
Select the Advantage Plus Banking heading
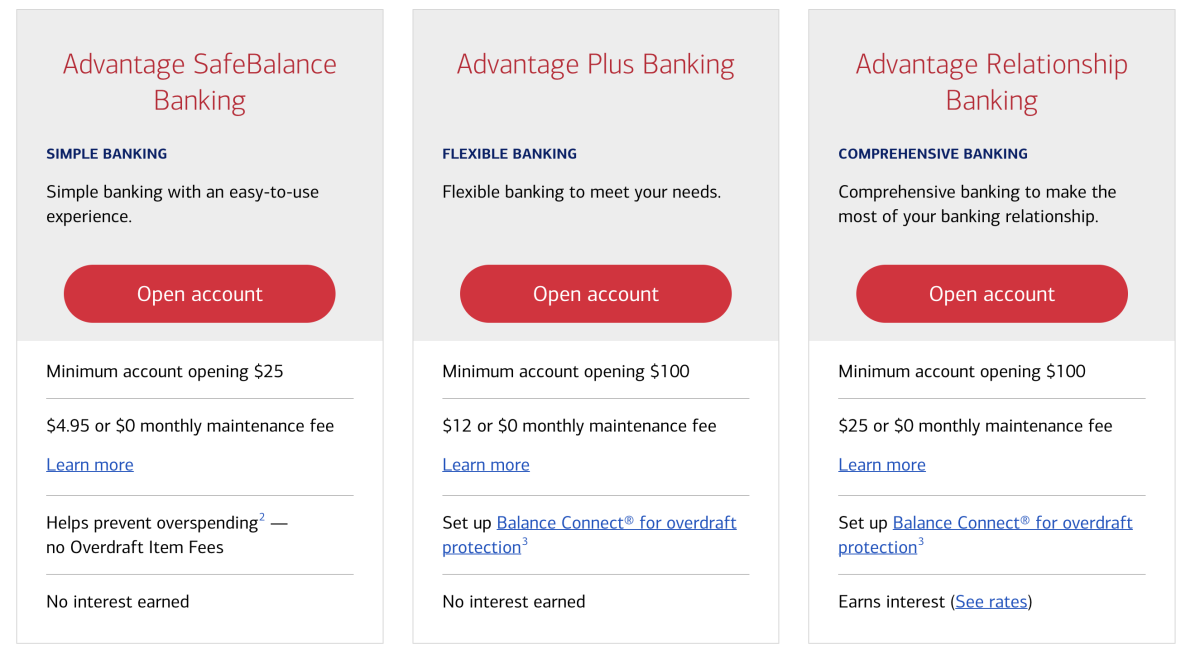tap(596, 64)
